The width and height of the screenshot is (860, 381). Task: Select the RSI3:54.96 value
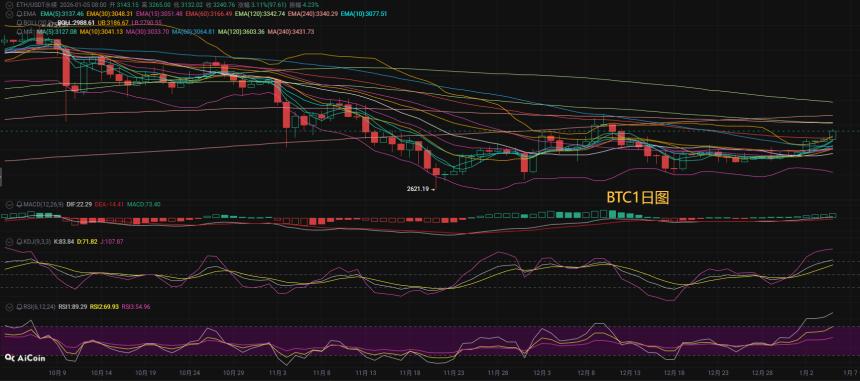[x=137, y=308]
